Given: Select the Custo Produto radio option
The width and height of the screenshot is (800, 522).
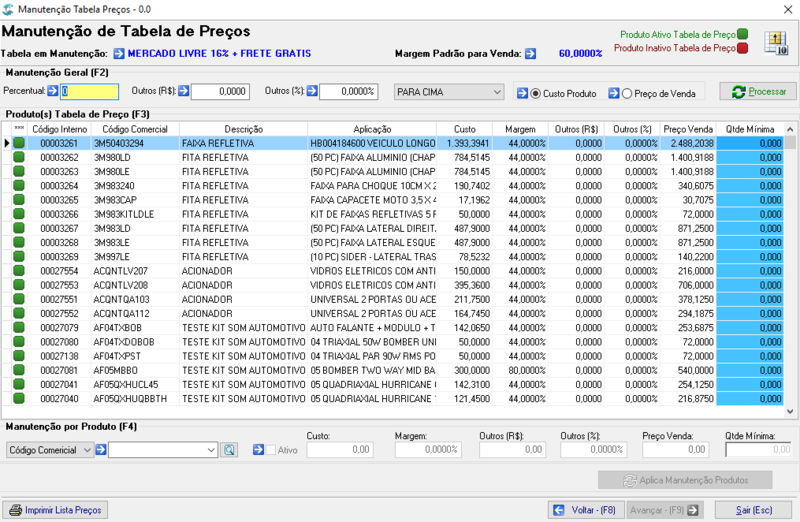Looking at the screenshot, I should pos(535,94).
